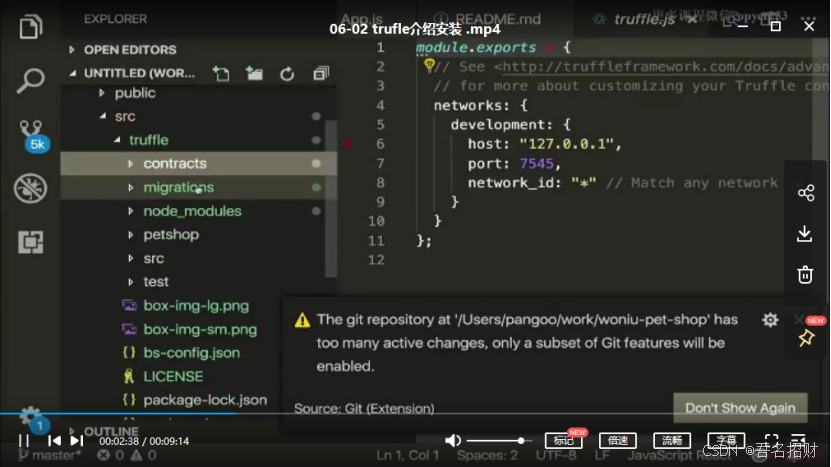The image size is (831, 467).
Task: Mute the video volume speaker icon
Action: tap(453, 440)
